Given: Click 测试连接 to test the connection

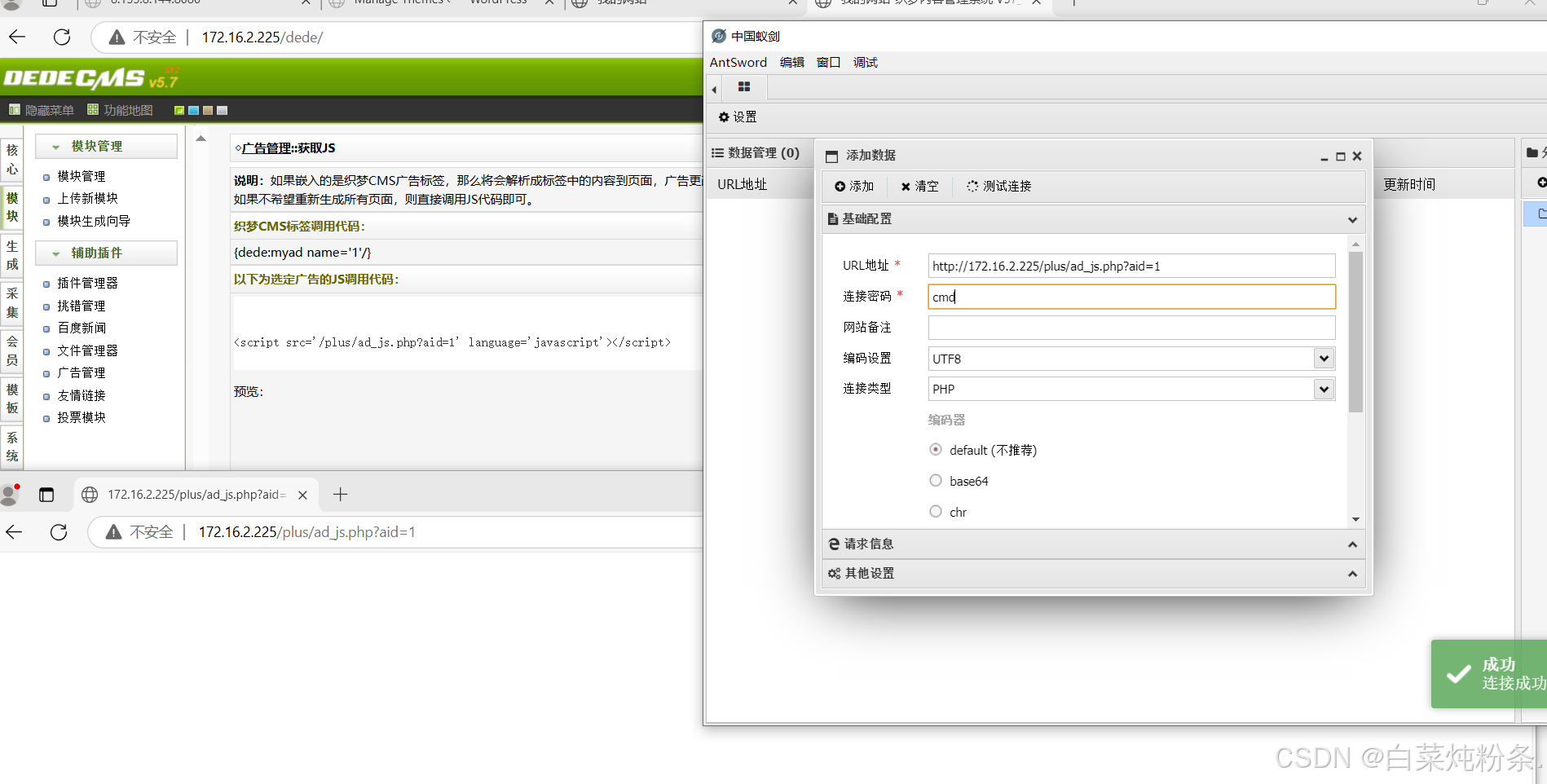Looking at the screenshot, I should point(999,186).
